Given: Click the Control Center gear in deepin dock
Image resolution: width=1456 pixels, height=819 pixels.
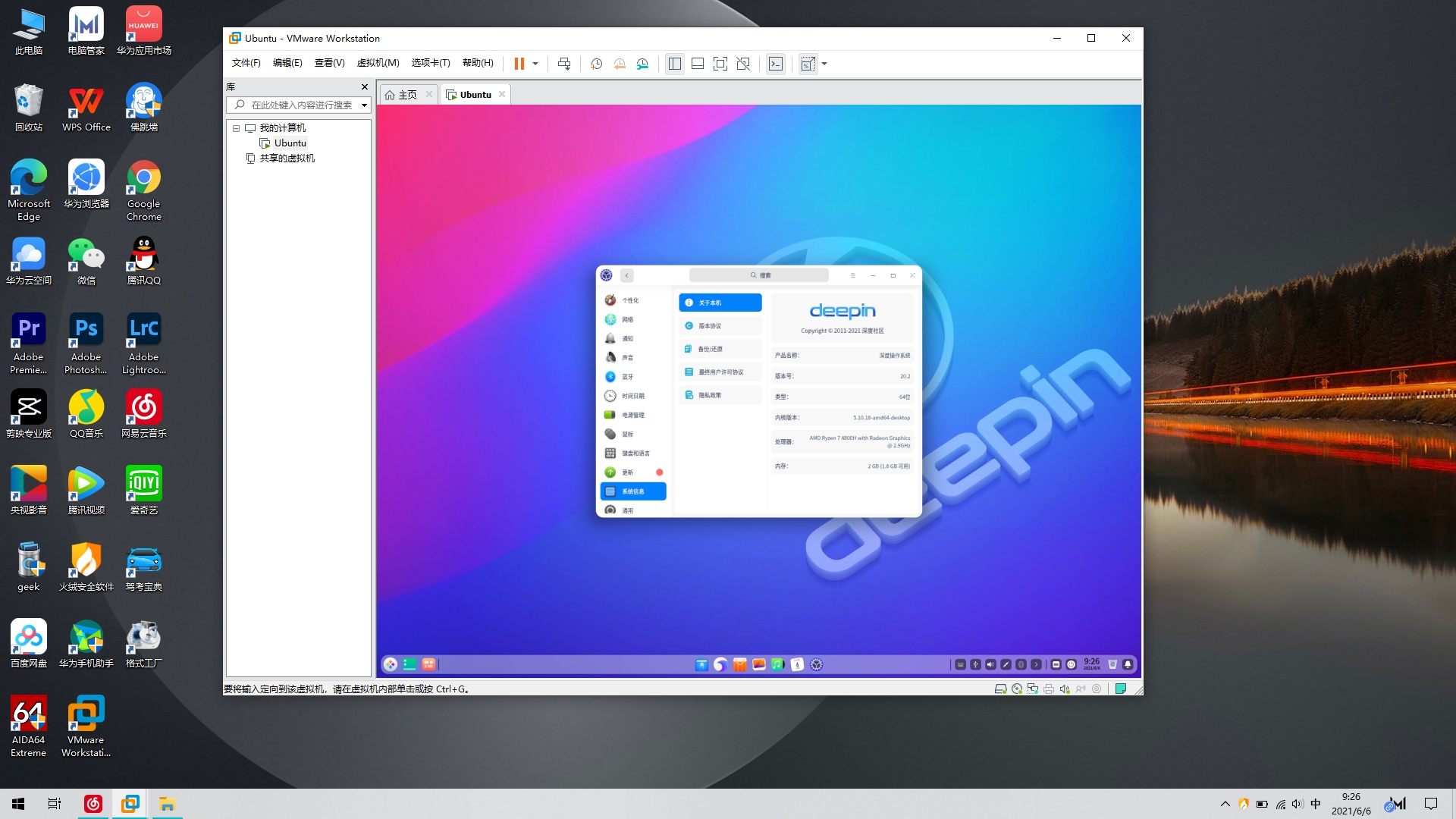Looking at the screenshot, I should pyautogui.click(x=816, y=664).
